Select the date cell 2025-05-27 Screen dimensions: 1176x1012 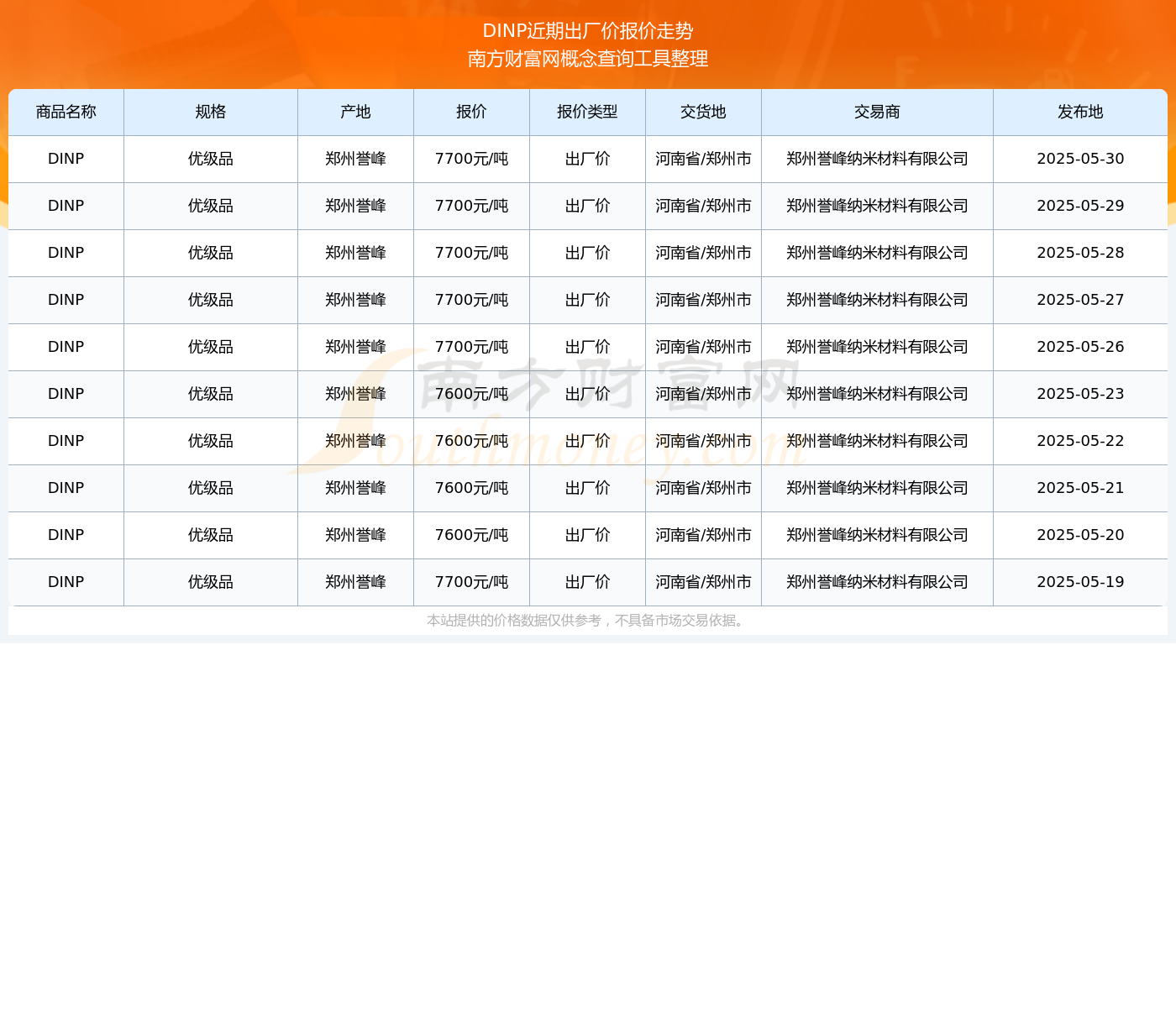point(1080,300)
